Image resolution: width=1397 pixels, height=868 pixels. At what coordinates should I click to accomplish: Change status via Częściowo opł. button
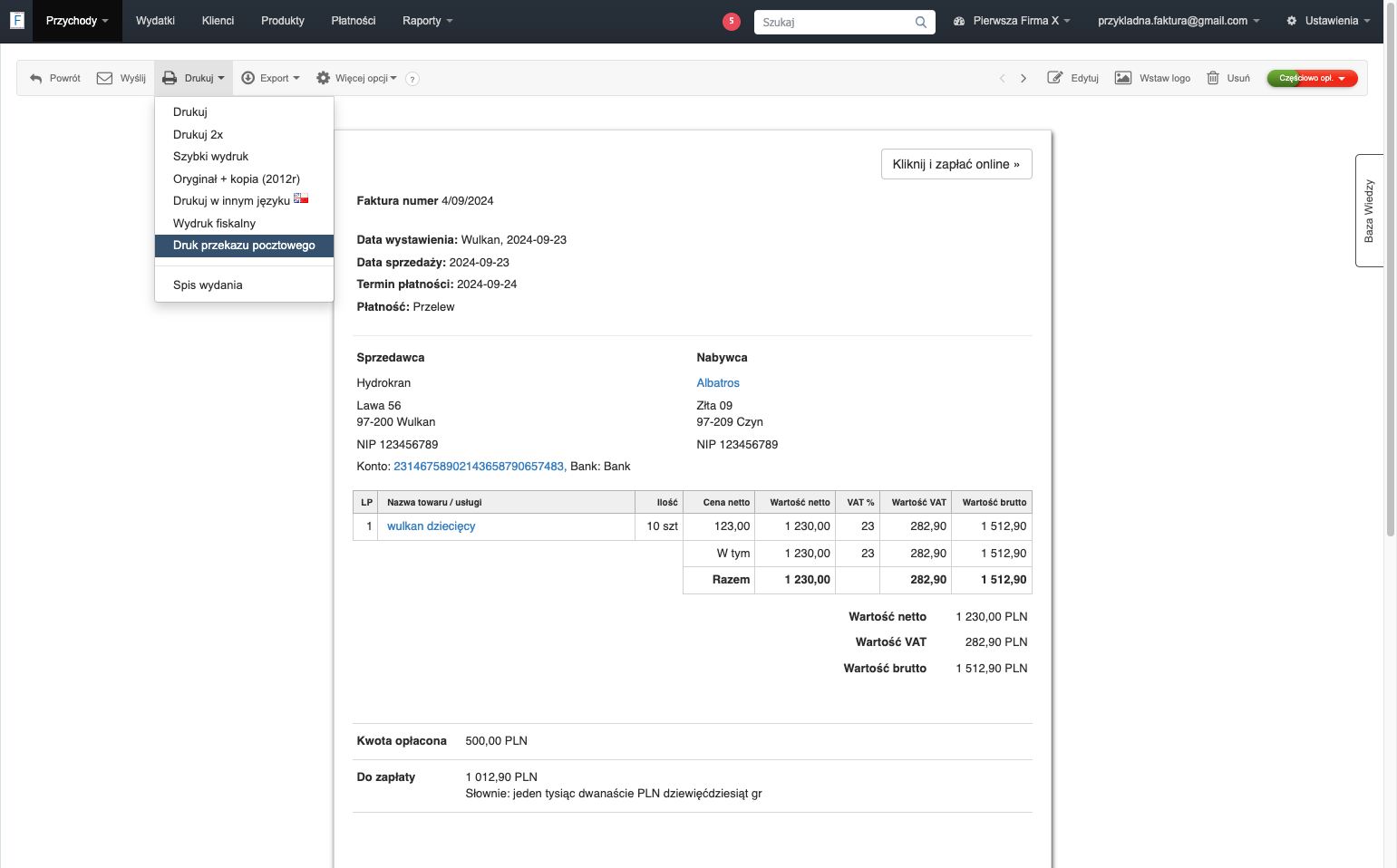1312,79
